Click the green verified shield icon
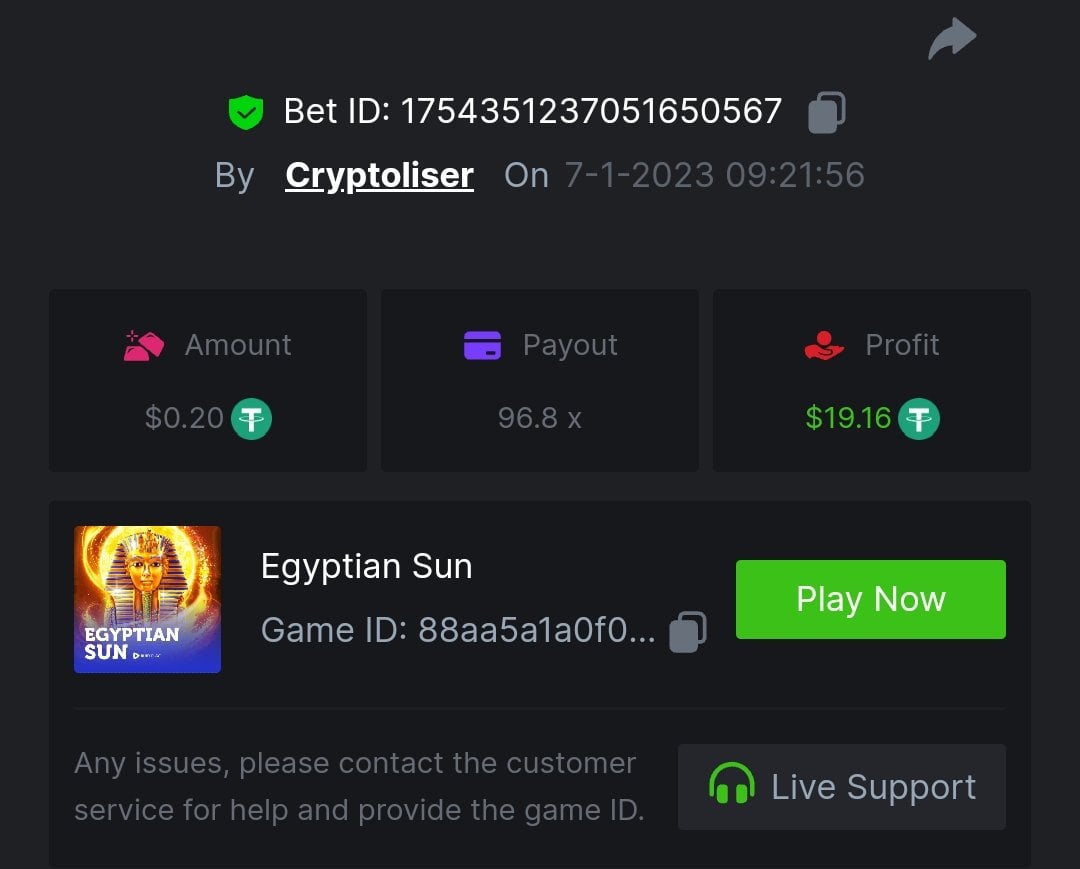This screenshot has width=1080, height=869. (x=245, y=112)
